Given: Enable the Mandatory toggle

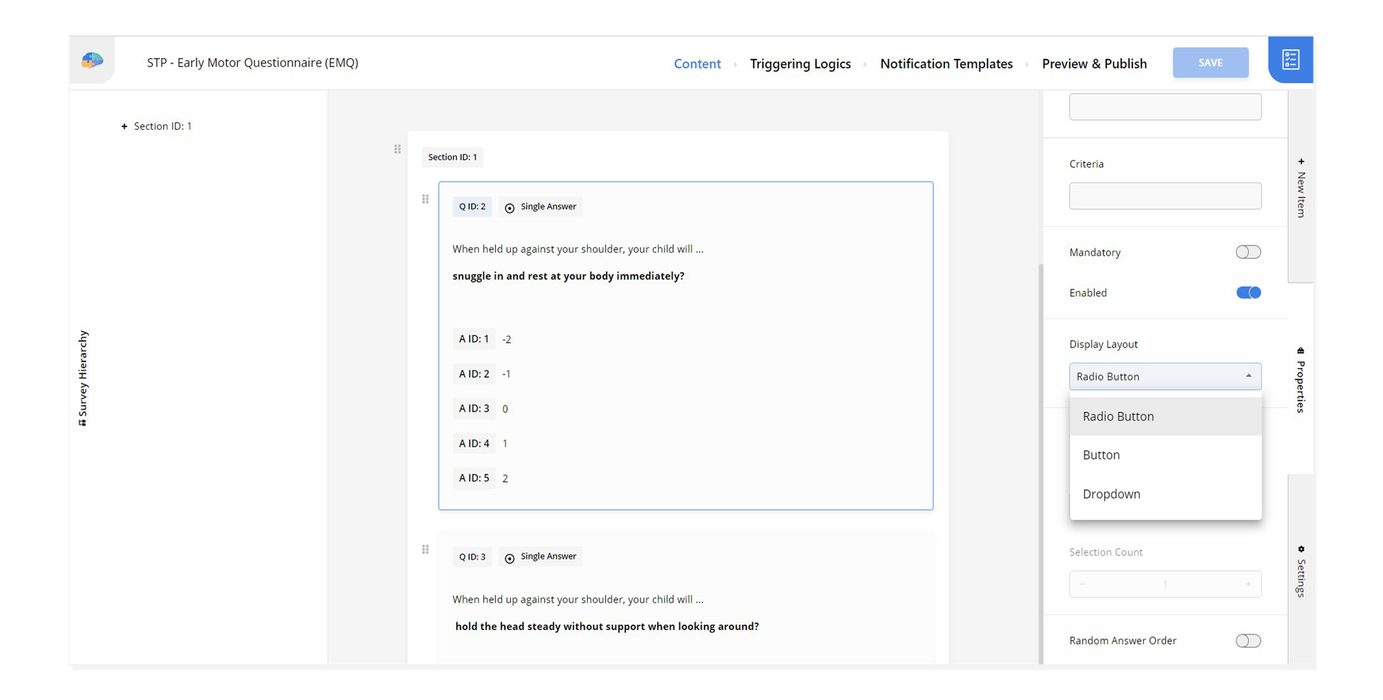Looking at the screenshot, I should [x=1248, y=252].
